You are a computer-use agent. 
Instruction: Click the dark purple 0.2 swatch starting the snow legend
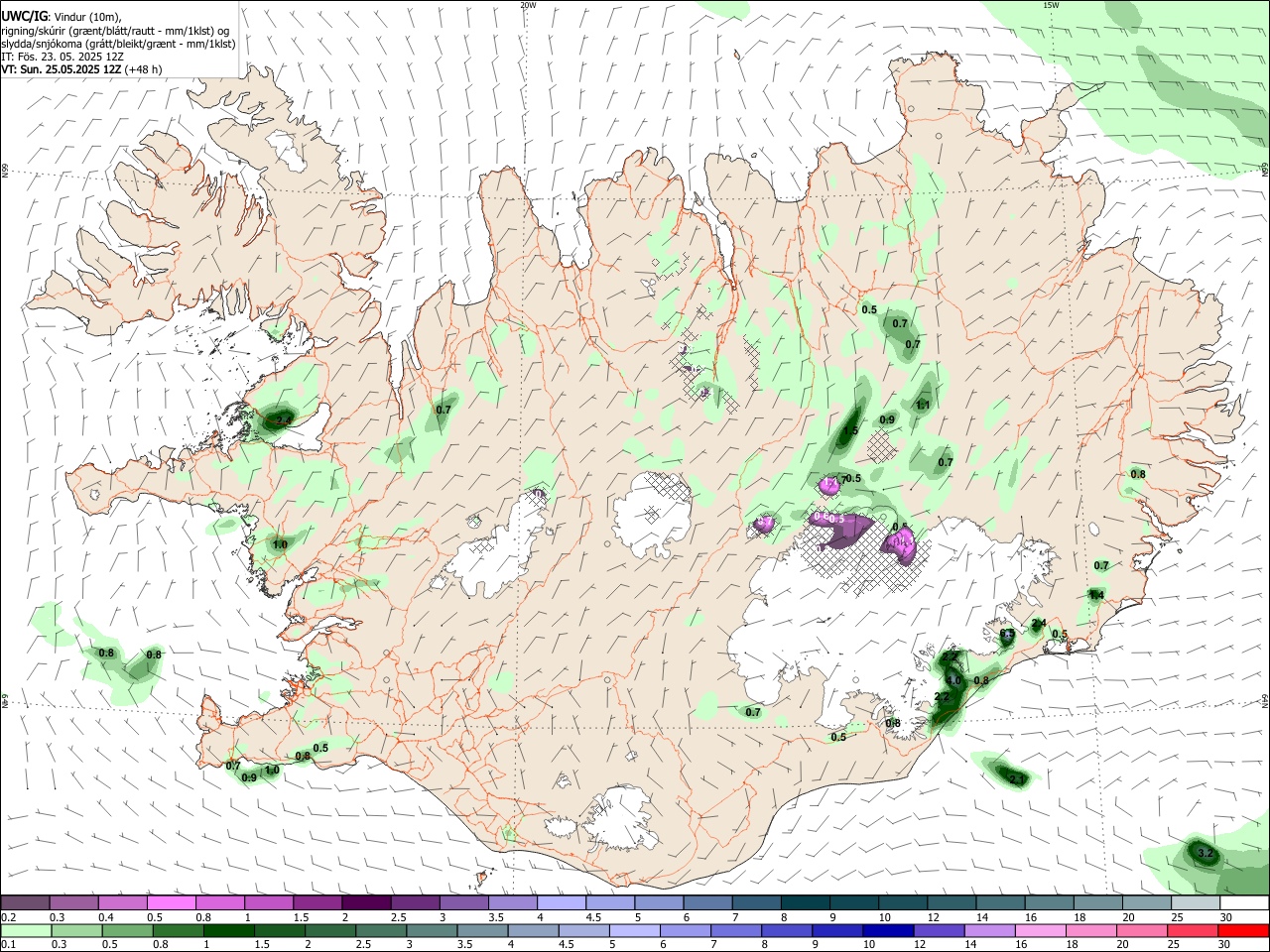[26, 903]
